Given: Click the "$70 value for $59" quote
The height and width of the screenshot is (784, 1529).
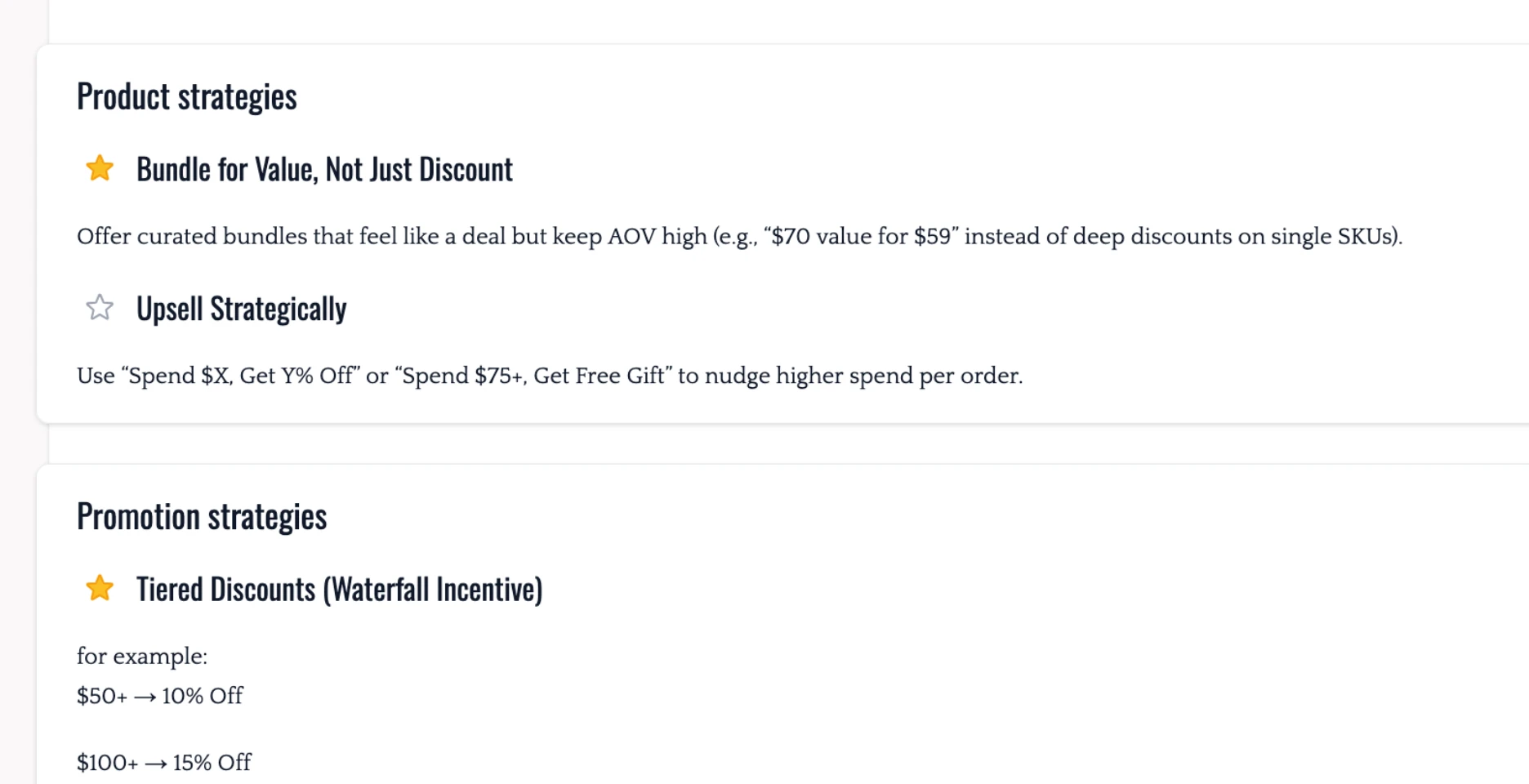Looking at the screenshot, I should [862, 237].
